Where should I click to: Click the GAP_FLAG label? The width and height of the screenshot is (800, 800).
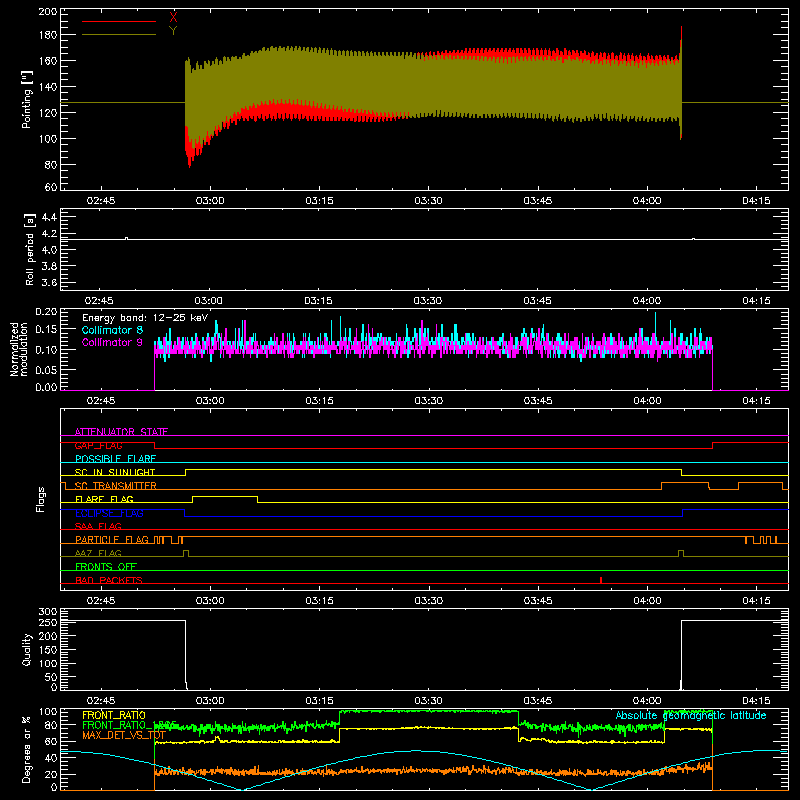point(98,445)
